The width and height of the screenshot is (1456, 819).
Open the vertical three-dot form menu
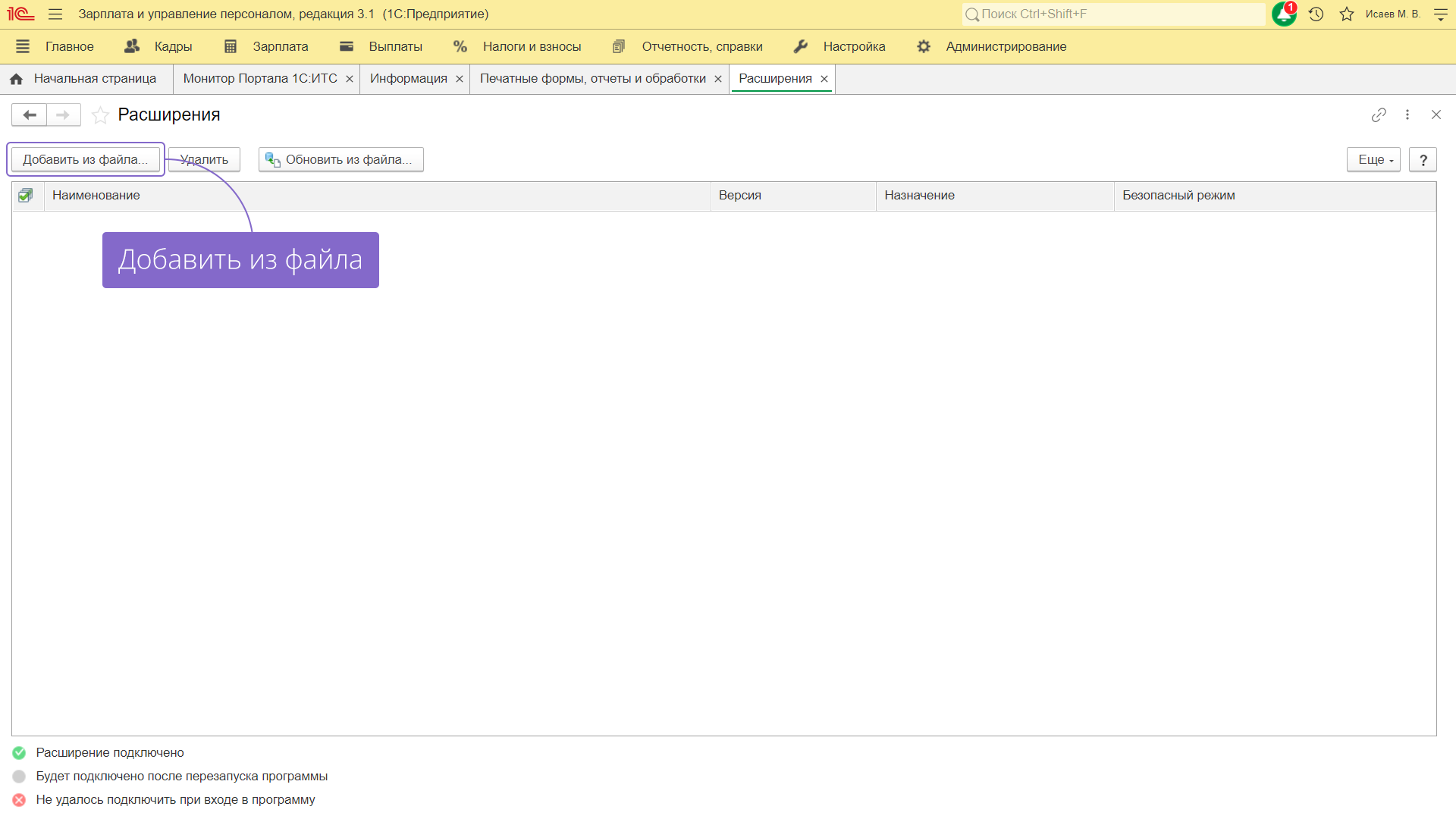coord(1407,115)
